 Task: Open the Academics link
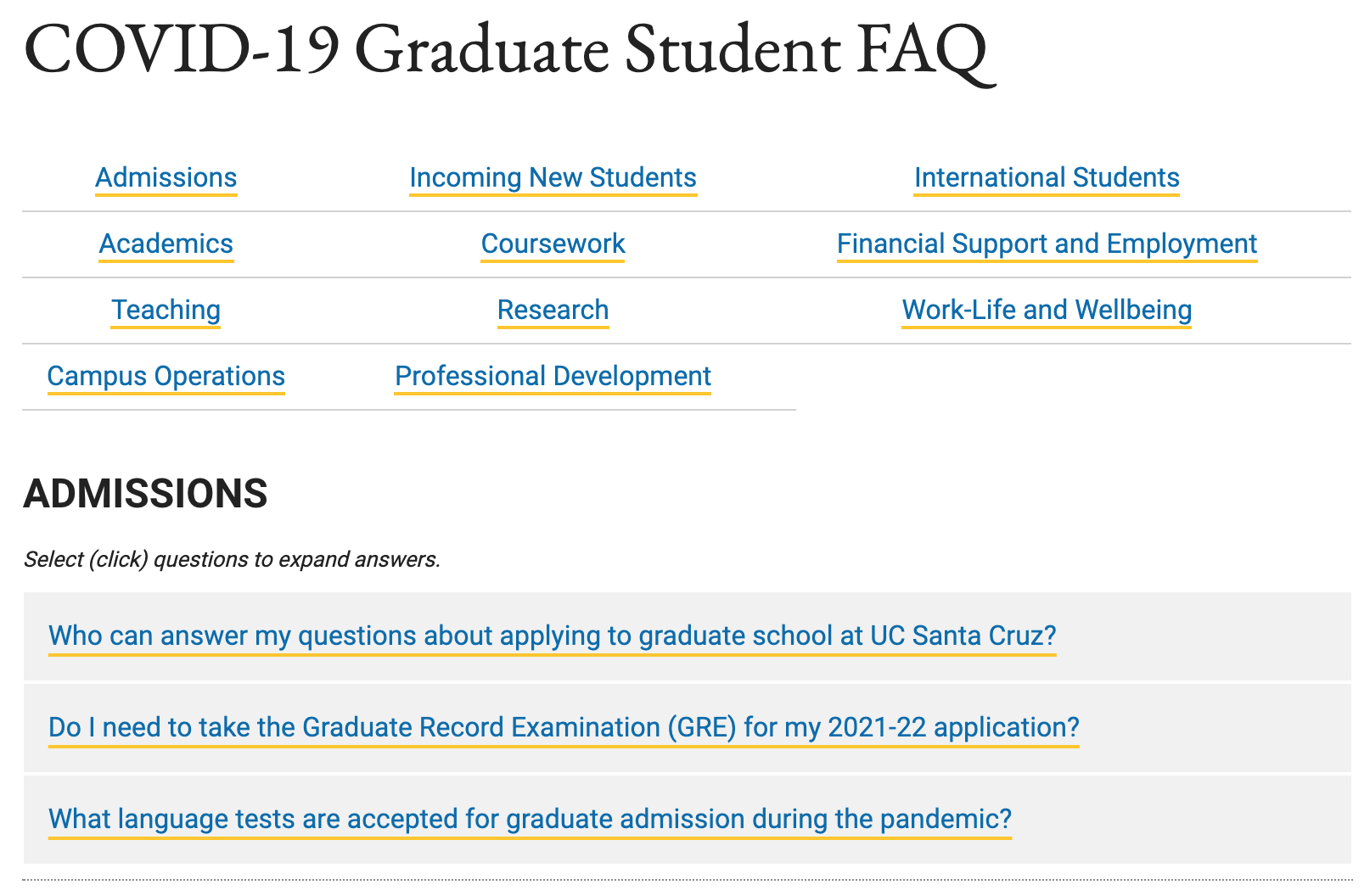(166, 244)
